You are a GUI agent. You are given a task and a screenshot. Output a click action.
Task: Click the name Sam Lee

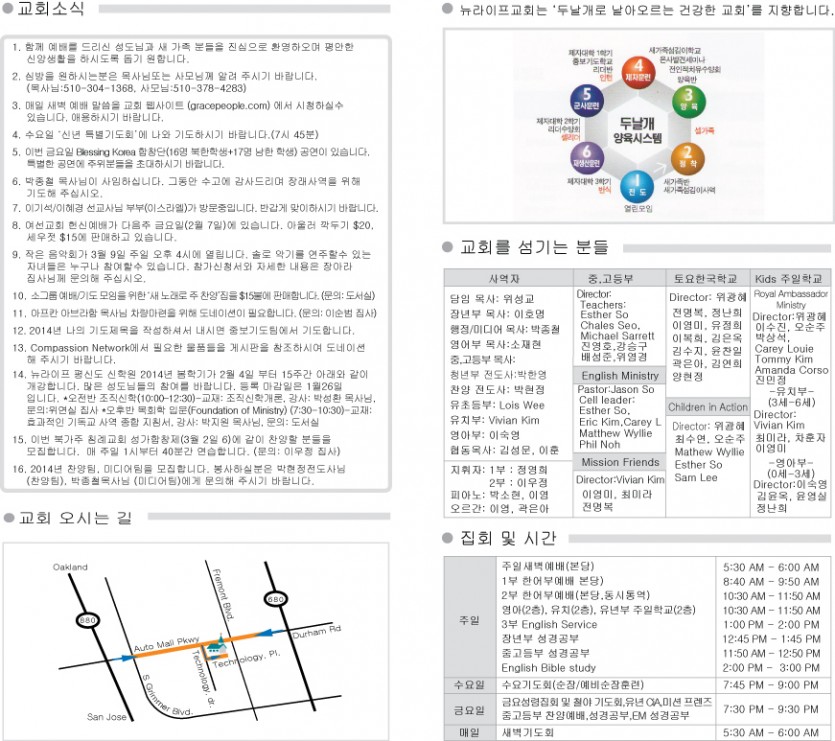click(695, 478)
